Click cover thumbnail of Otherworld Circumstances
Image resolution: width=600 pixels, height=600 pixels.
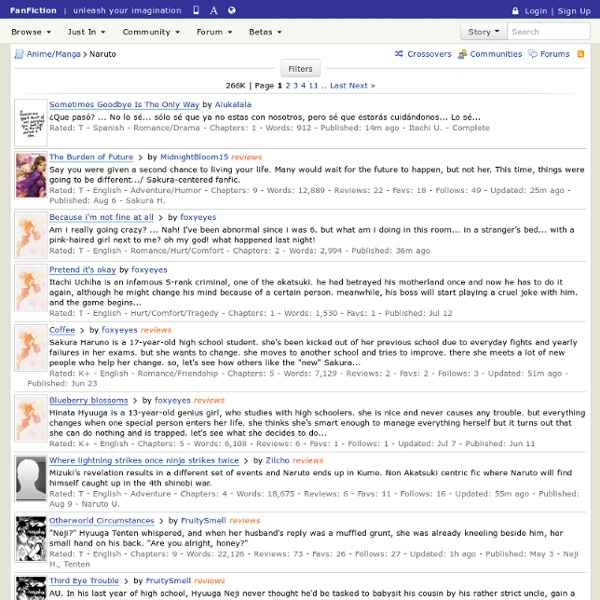tap(31, 539)
